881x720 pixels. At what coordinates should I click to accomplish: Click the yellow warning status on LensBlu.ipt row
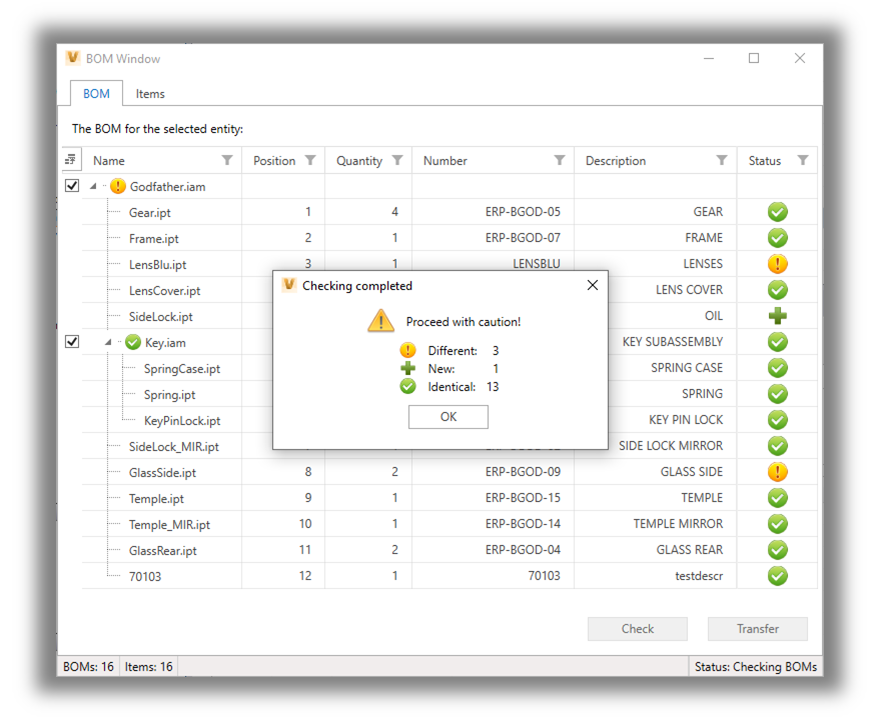777,263
